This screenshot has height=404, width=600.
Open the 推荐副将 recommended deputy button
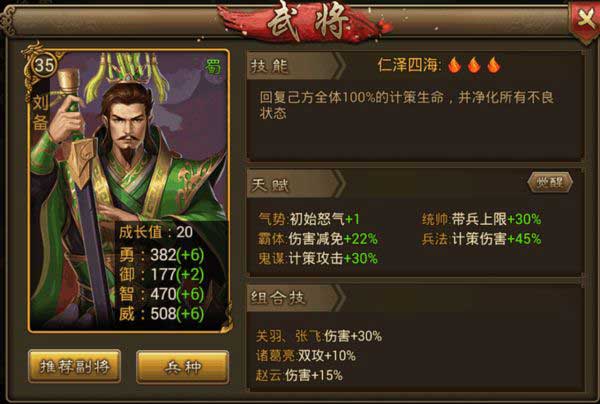point(75,366)
